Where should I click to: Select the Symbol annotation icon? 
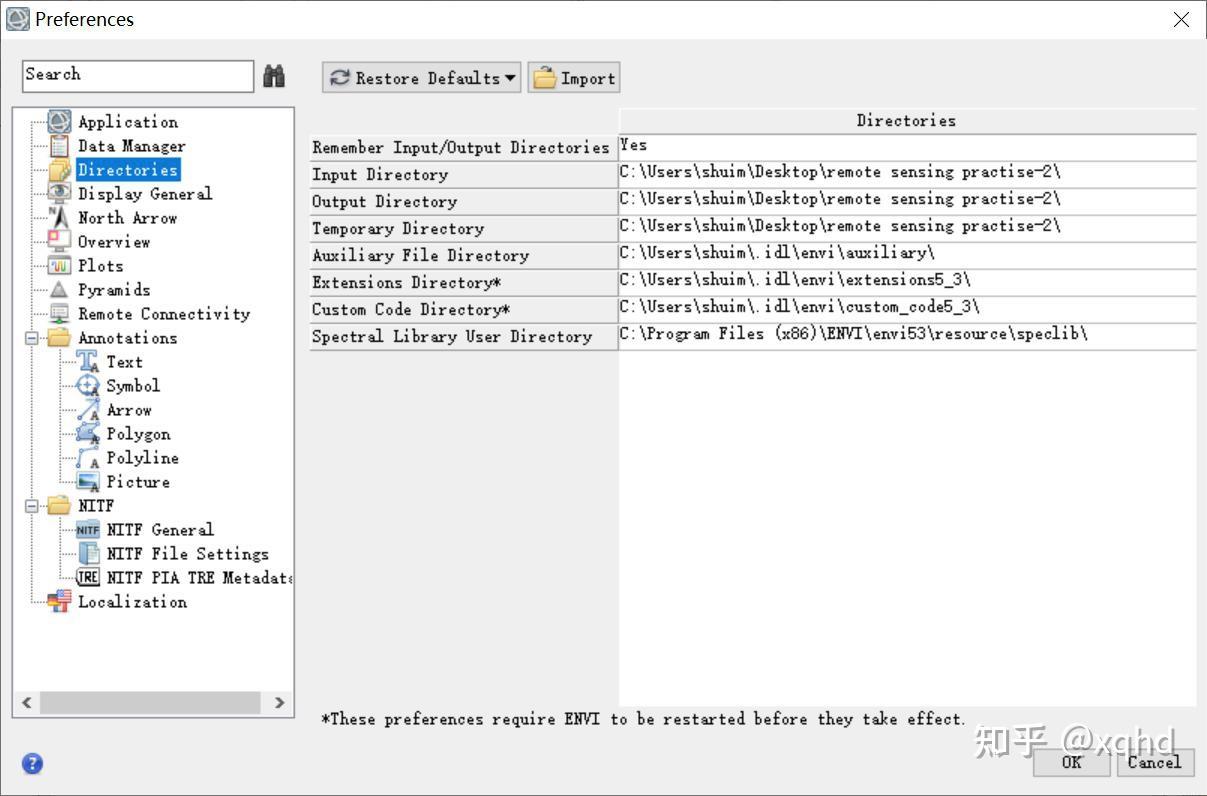[88, 386]
